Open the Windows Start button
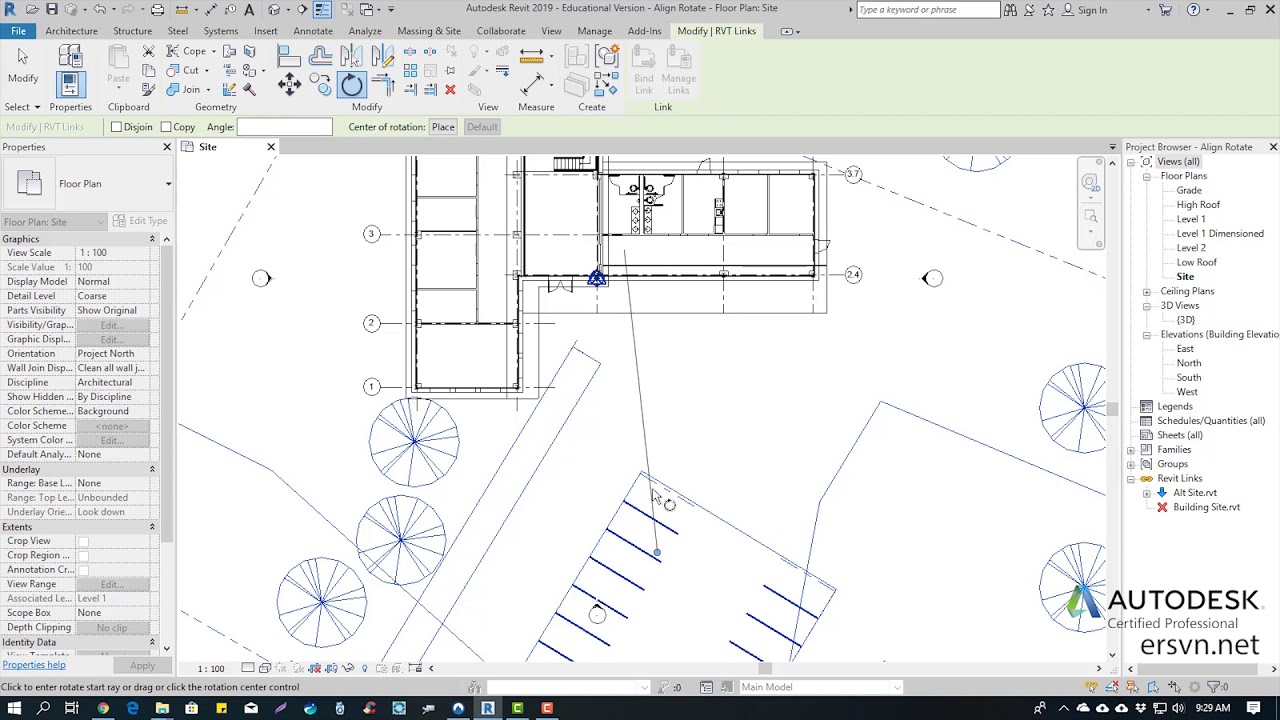The height and width of the screenshot is (720, 1280). pyautogui.click(x=14, y=708)
